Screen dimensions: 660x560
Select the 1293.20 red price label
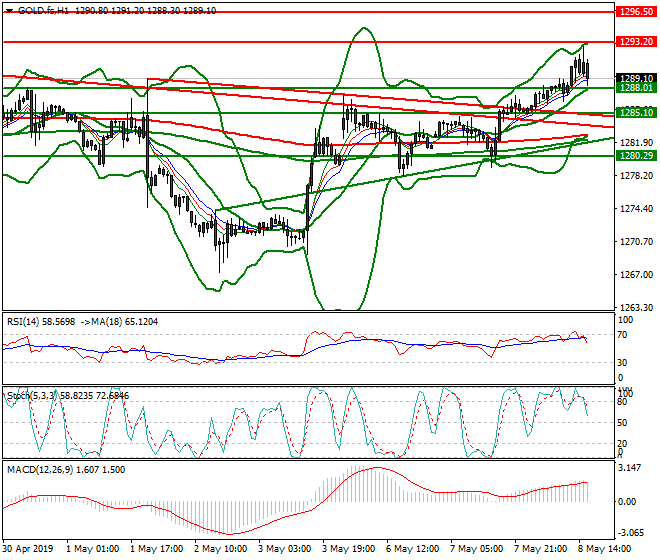point(636,42)
